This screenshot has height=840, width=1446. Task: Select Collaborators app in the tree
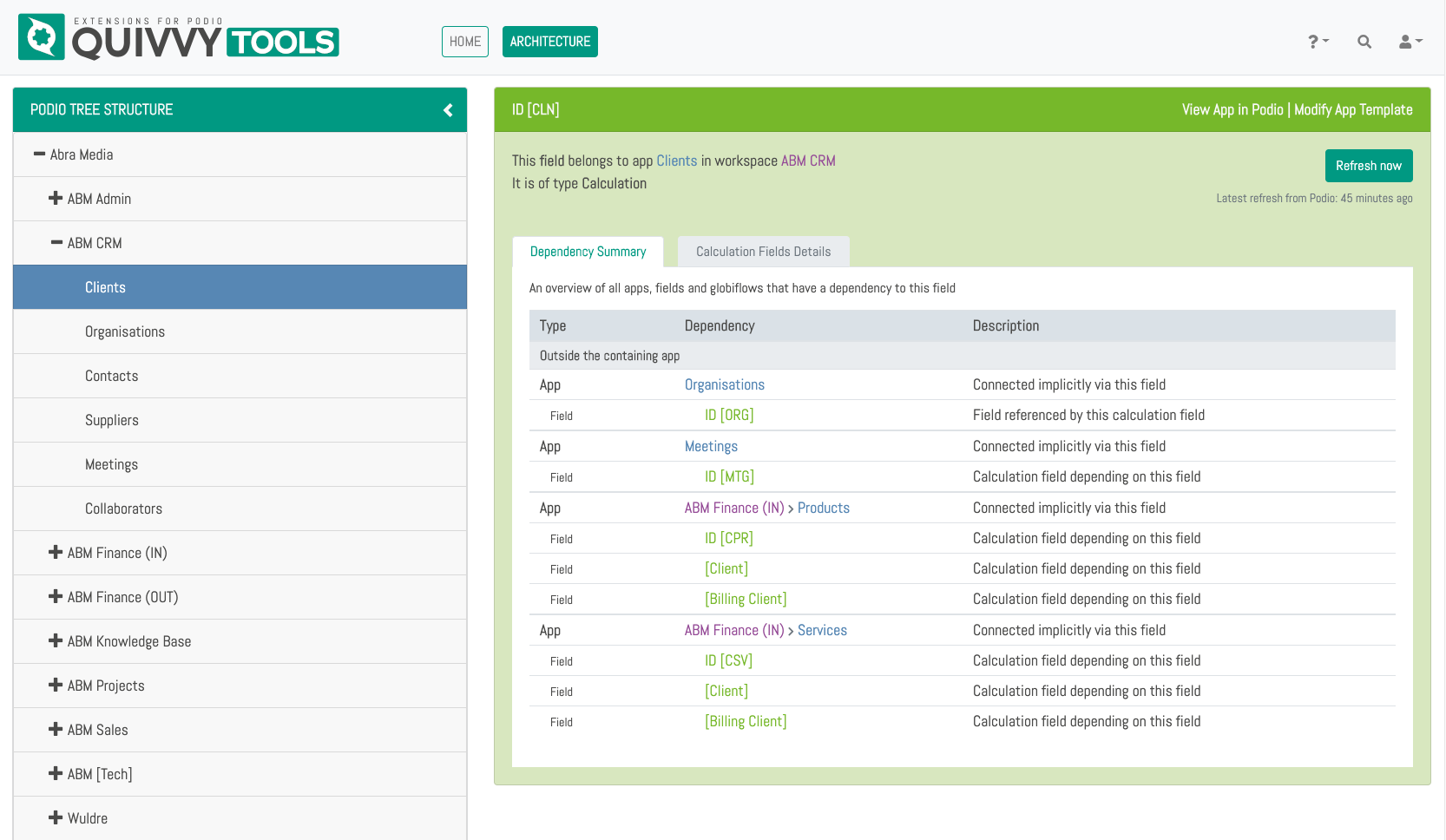[240, 509]
